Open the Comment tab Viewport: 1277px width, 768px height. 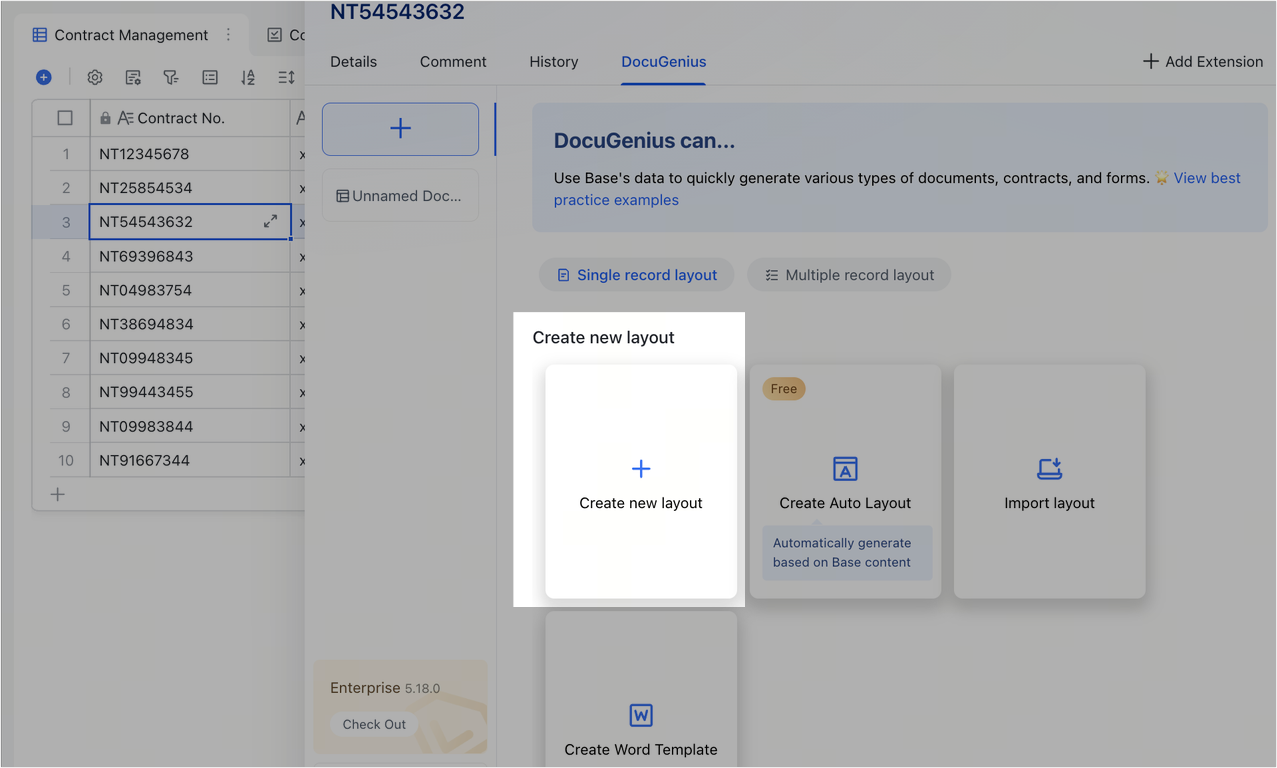(x=452, y=62)
